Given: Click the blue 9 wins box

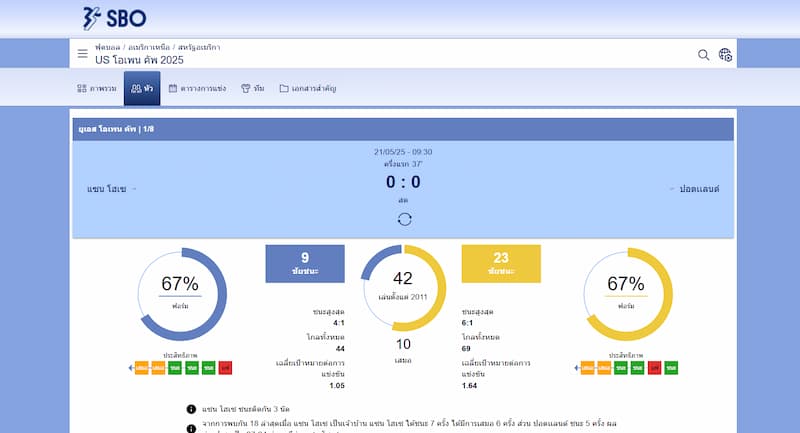Looking at the screenshot, I should point(305,264).
